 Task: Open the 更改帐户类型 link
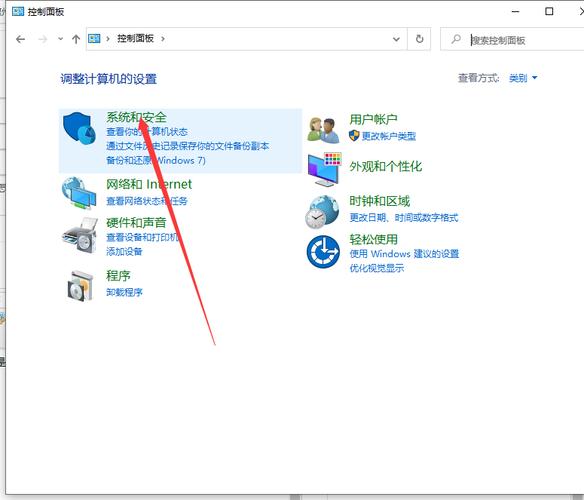click(x=388, y=136)
